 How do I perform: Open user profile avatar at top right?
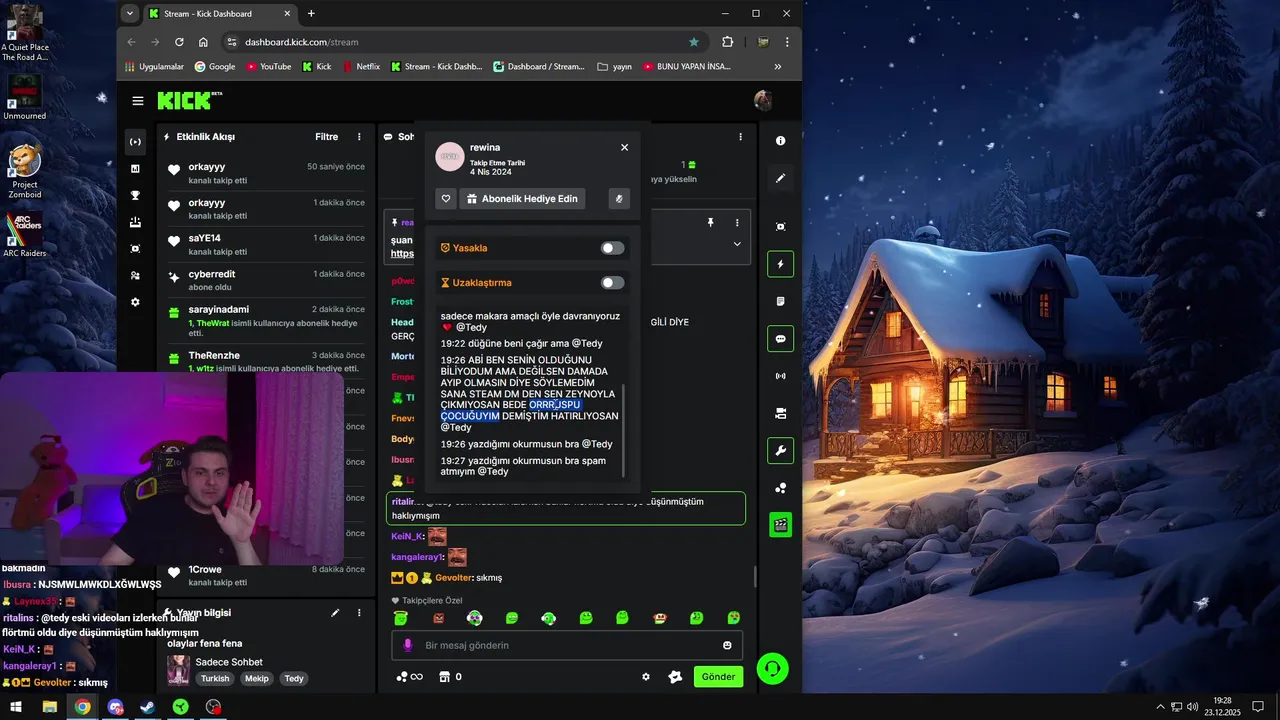[763, 101]
